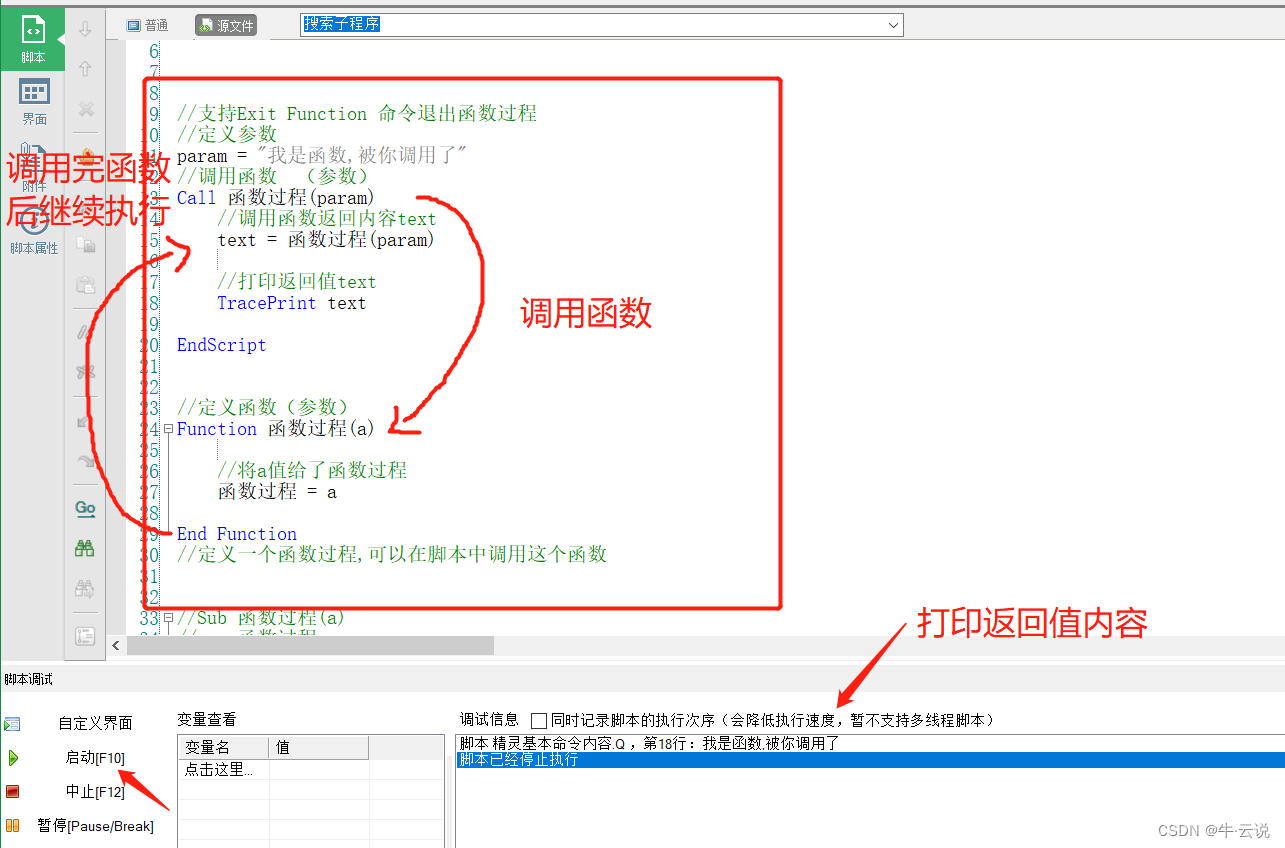Switch to the 普通 view tab
Image resolution: width=1285 pixels, height=848 pixels.
148,25
